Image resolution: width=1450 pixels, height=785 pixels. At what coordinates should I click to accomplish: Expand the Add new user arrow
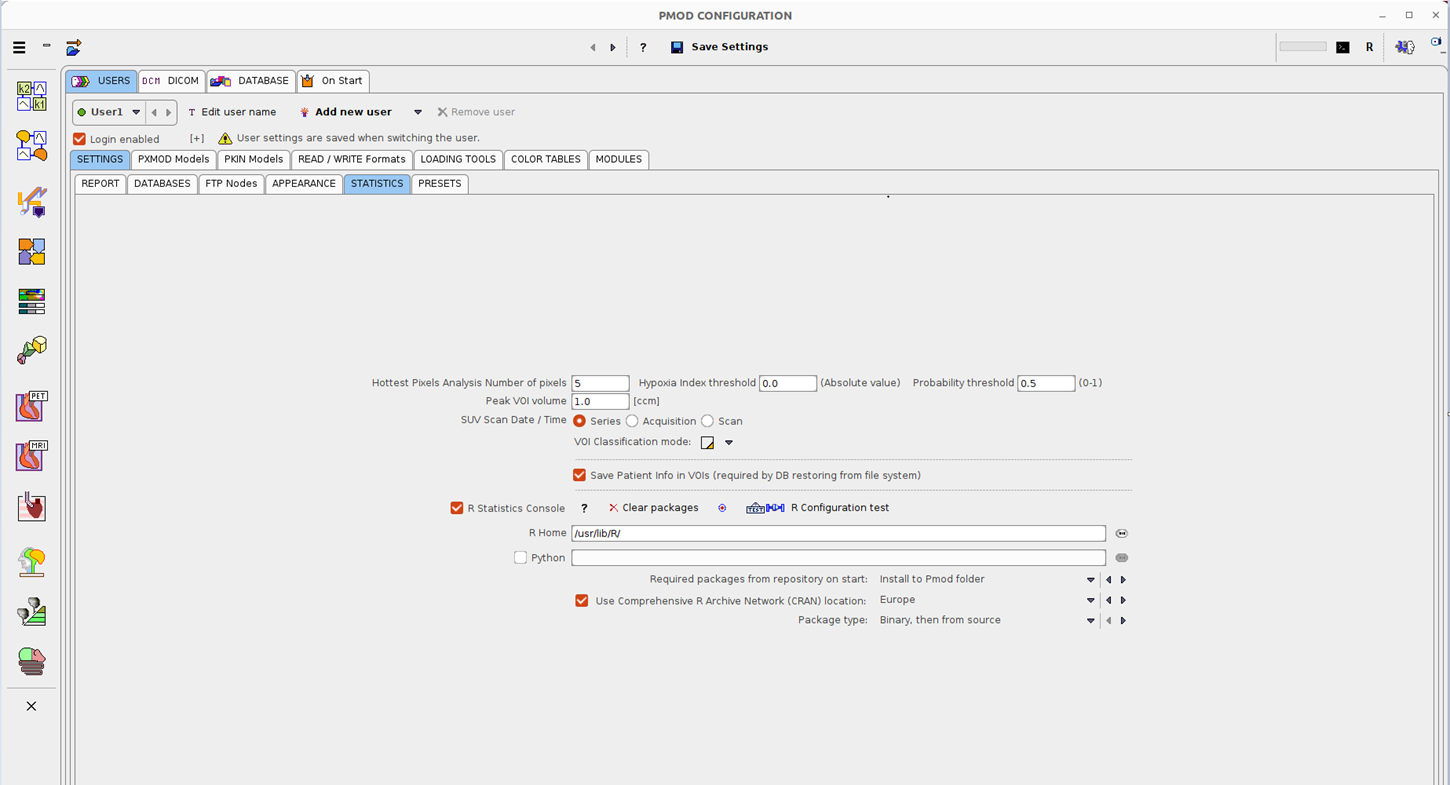(x=418, y=112)
